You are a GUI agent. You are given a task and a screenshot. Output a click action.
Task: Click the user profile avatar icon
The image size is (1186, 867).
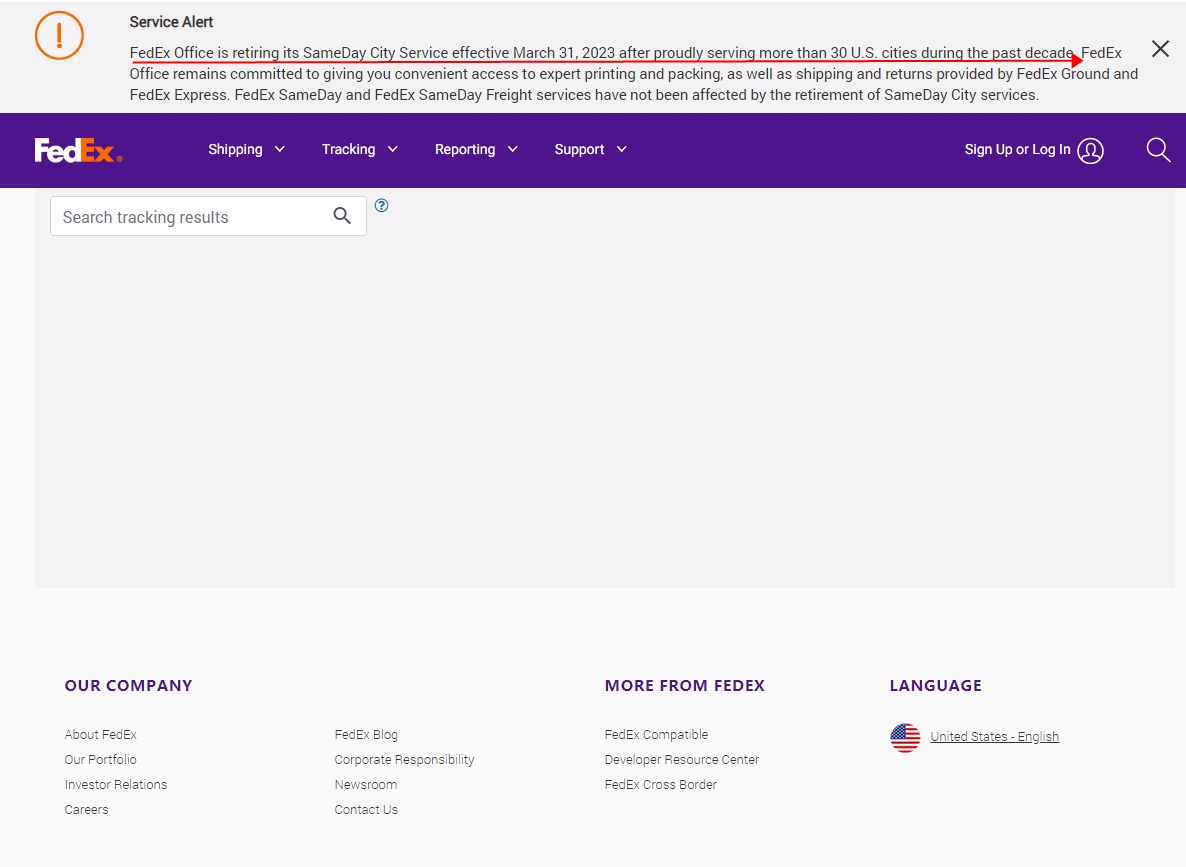pos(1090,150)
